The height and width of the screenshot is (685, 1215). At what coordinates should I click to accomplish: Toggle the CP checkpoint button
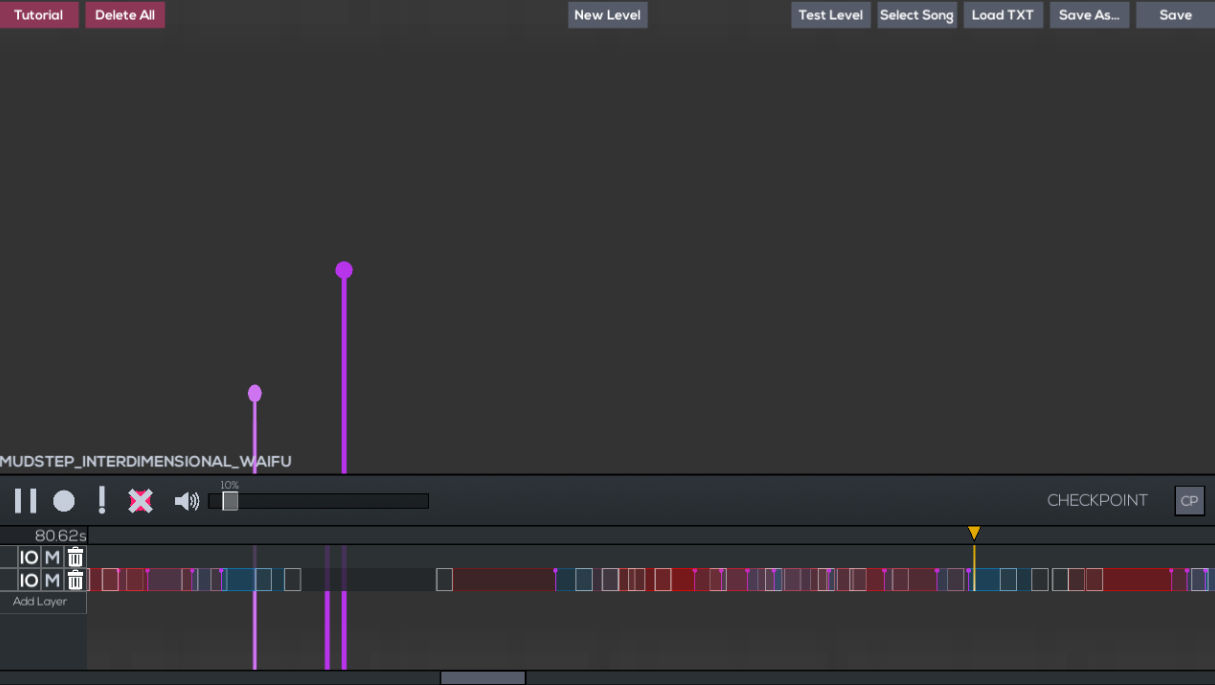[x=1189, y=501]
